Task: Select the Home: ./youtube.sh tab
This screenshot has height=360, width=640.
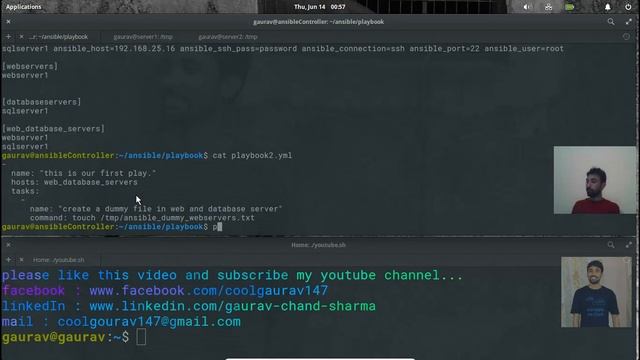Action: pos(58,260)
